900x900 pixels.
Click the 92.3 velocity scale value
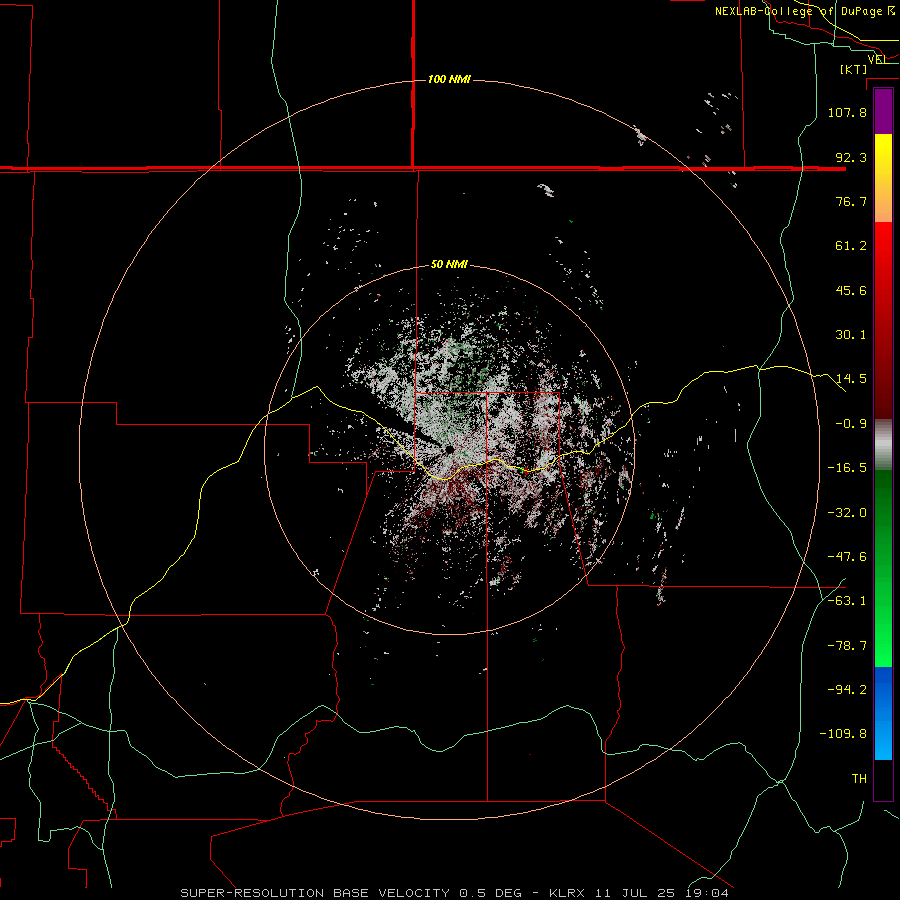pyautogui.click(x=851, y=157)
